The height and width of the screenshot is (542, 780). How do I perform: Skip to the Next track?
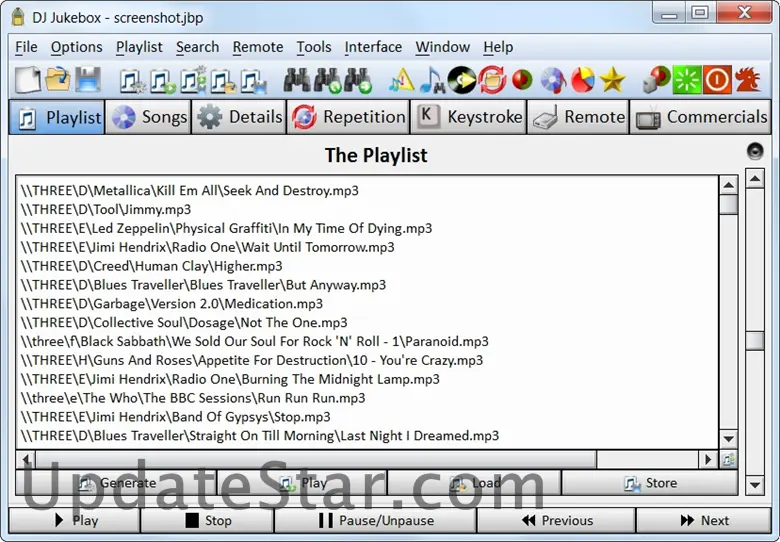(x=704, y=521)
